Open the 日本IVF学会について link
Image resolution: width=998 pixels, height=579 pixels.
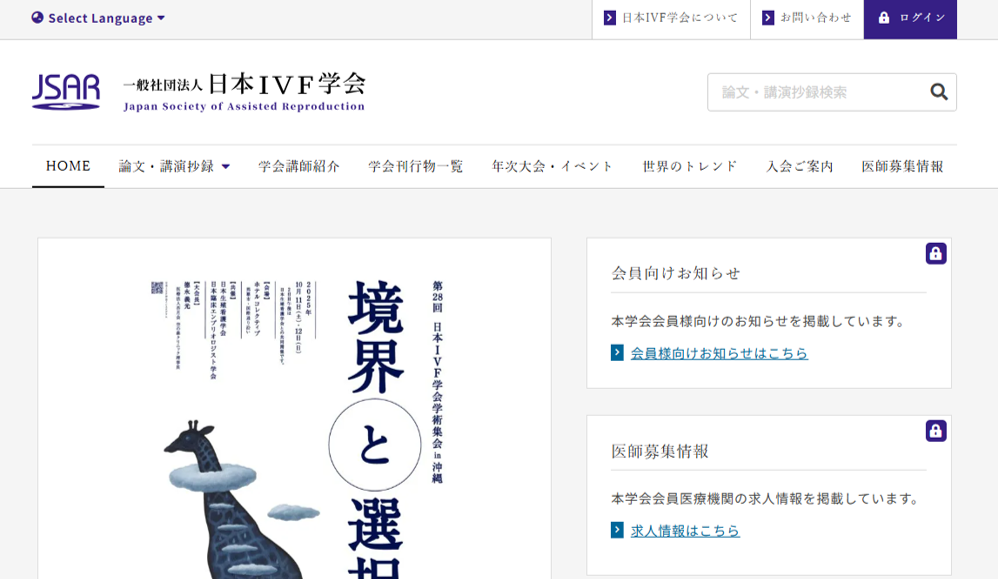coord(671,18)
